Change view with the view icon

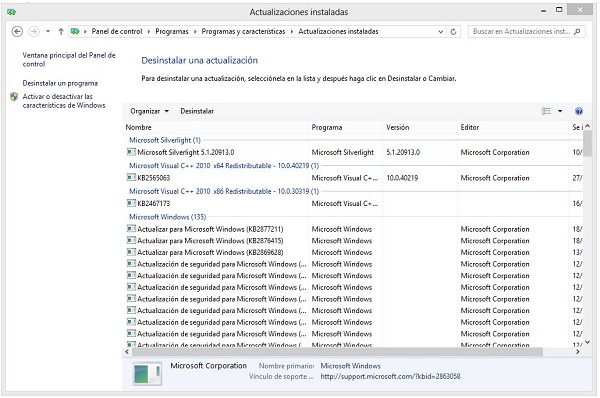click(x=546, y=111)
